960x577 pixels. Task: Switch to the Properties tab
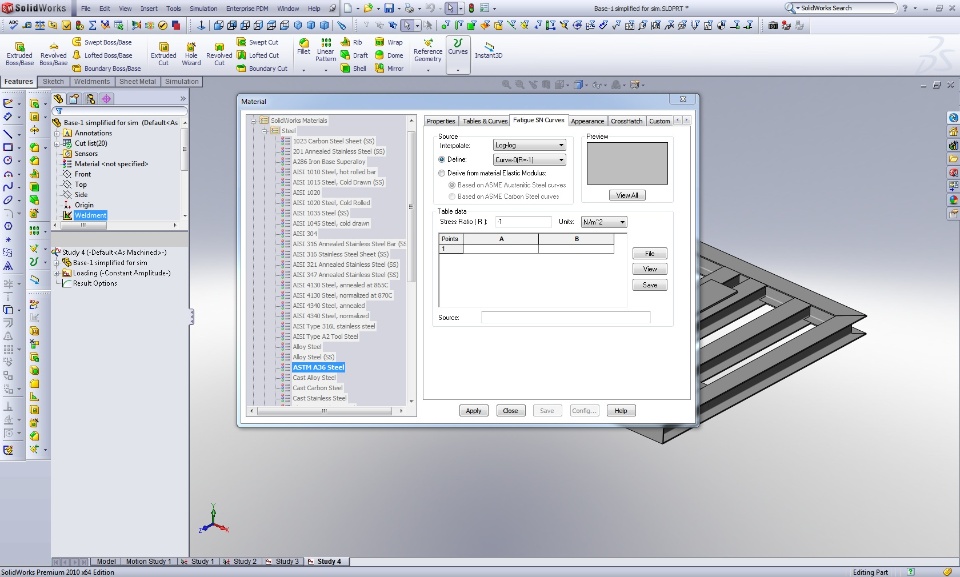[x=441, y=121]
